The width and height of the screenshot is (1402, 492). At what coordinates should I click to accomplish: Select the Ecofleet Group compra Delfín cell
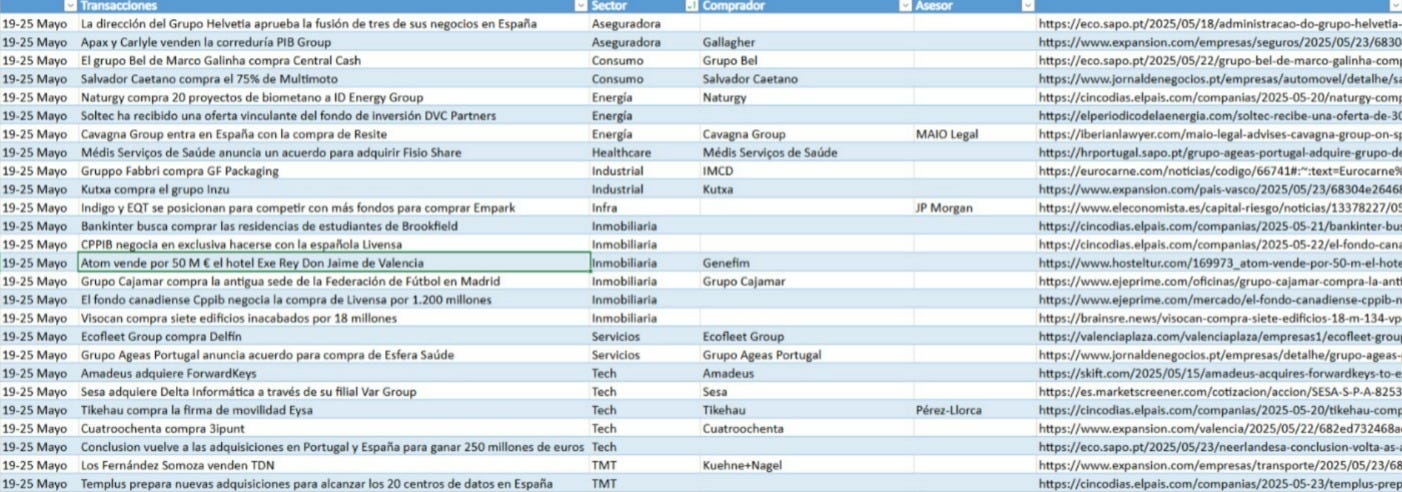click(x=334, y=336)
